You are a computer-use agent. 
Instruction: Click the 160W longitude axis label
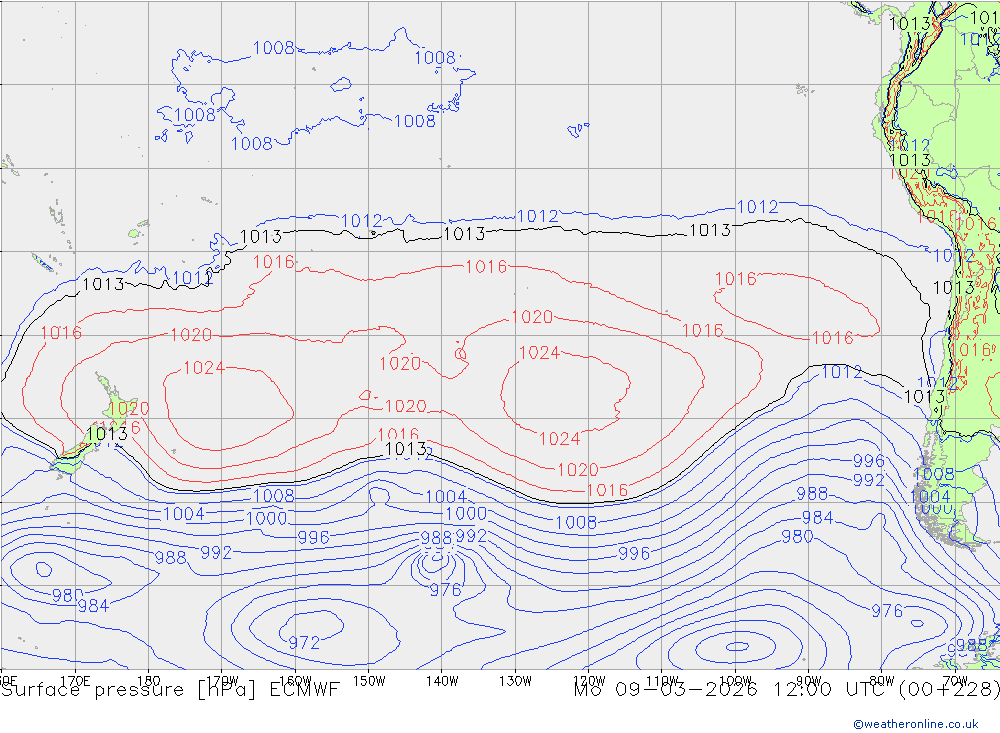tap(295, 681)
